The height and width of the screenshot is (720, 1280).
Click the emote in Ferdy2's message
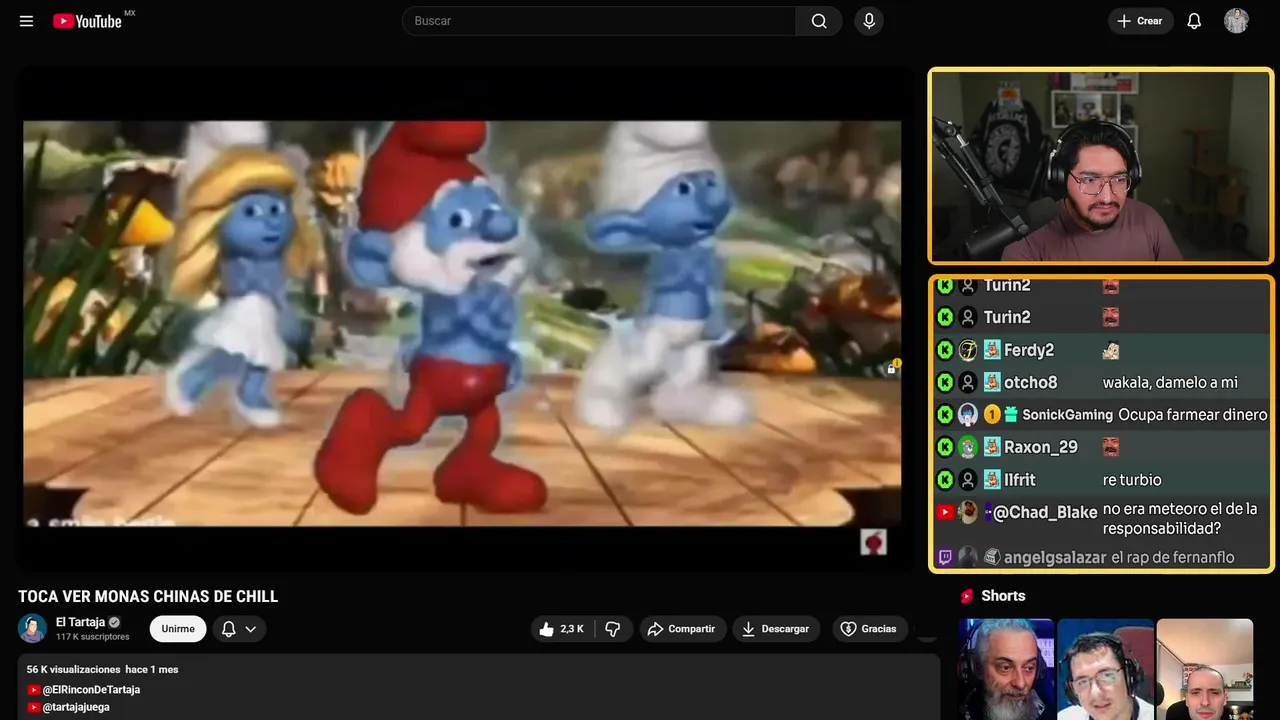[1110, 351]
